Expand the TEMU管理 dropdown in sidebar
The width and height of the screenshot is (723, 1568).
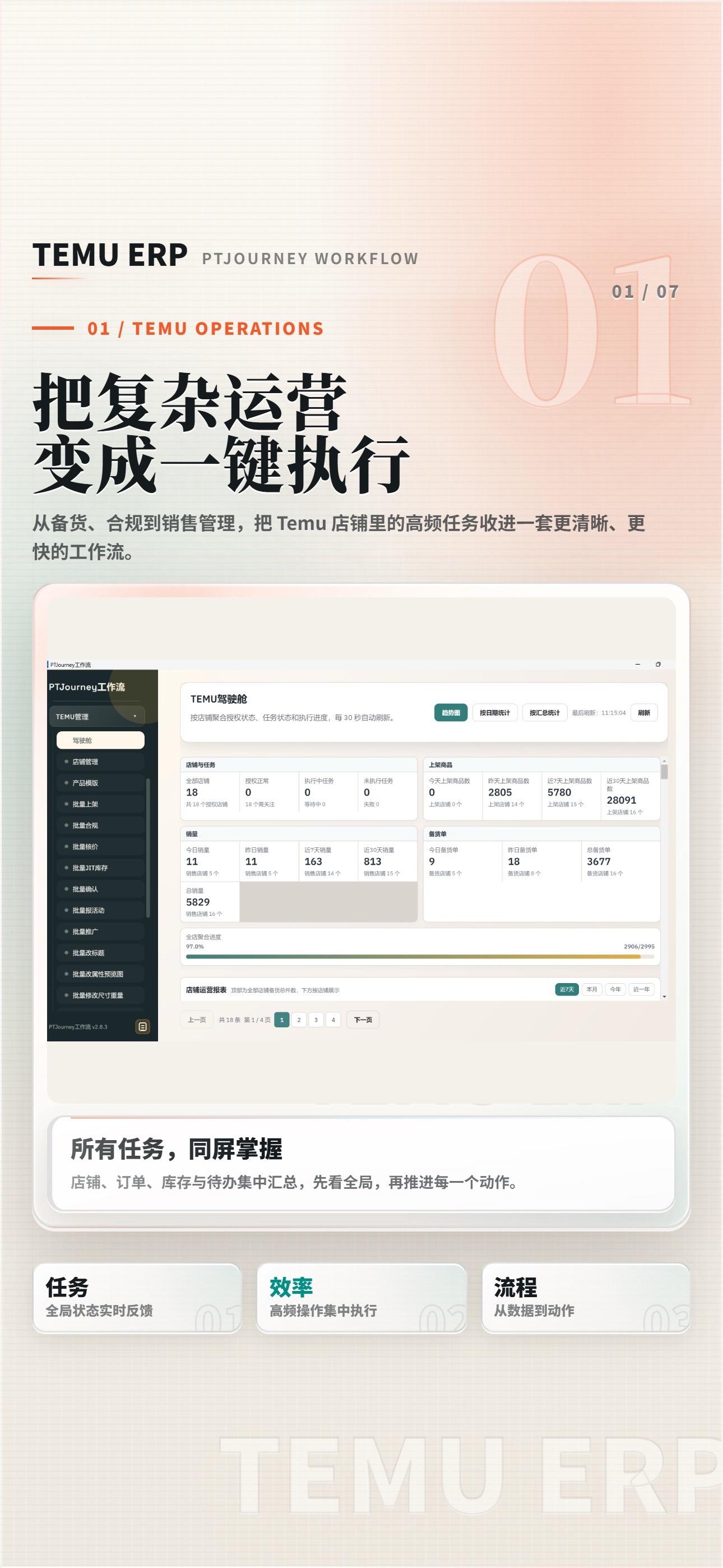97,716
